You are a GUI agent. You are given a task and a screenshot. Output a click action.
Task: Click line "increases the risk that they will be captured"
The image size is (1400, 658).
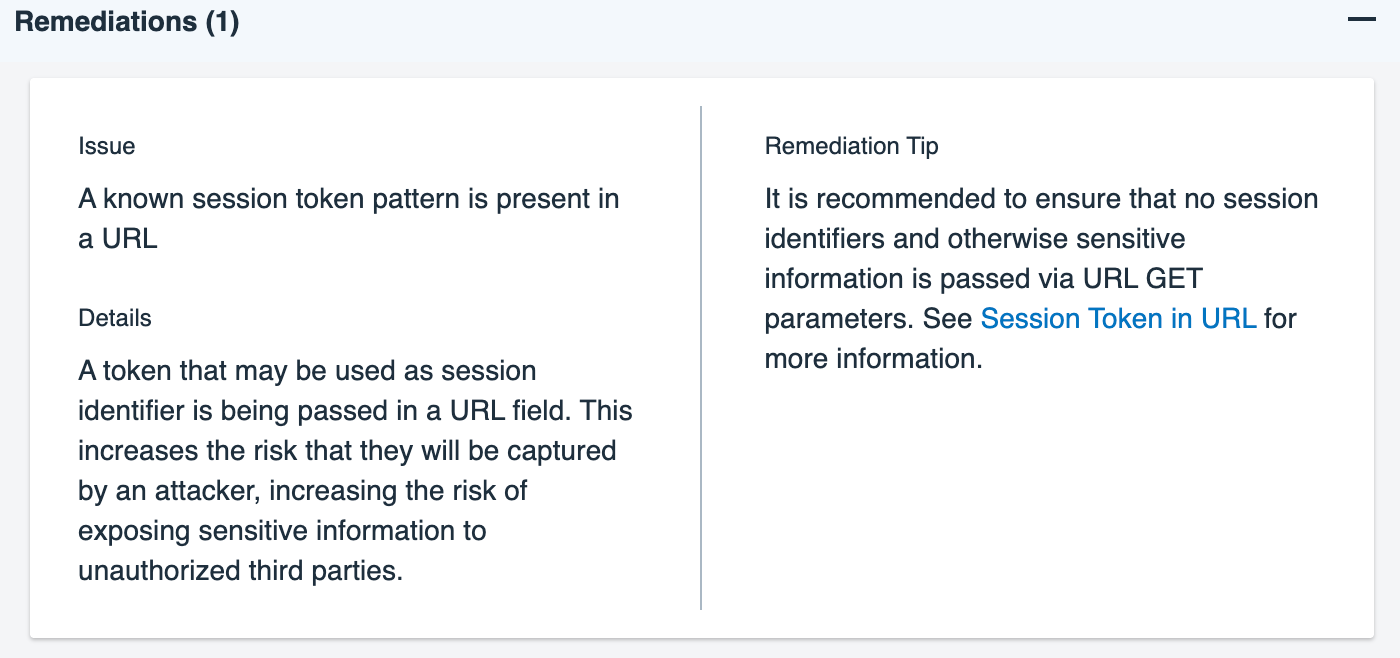347,451
